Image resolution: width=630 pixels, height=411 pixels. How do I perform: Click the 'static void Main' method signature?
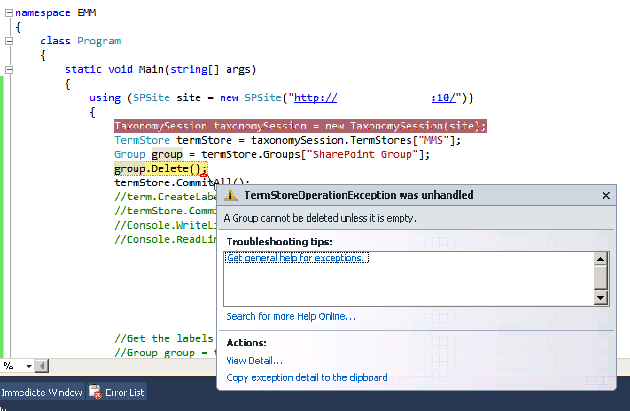point(160,70)
